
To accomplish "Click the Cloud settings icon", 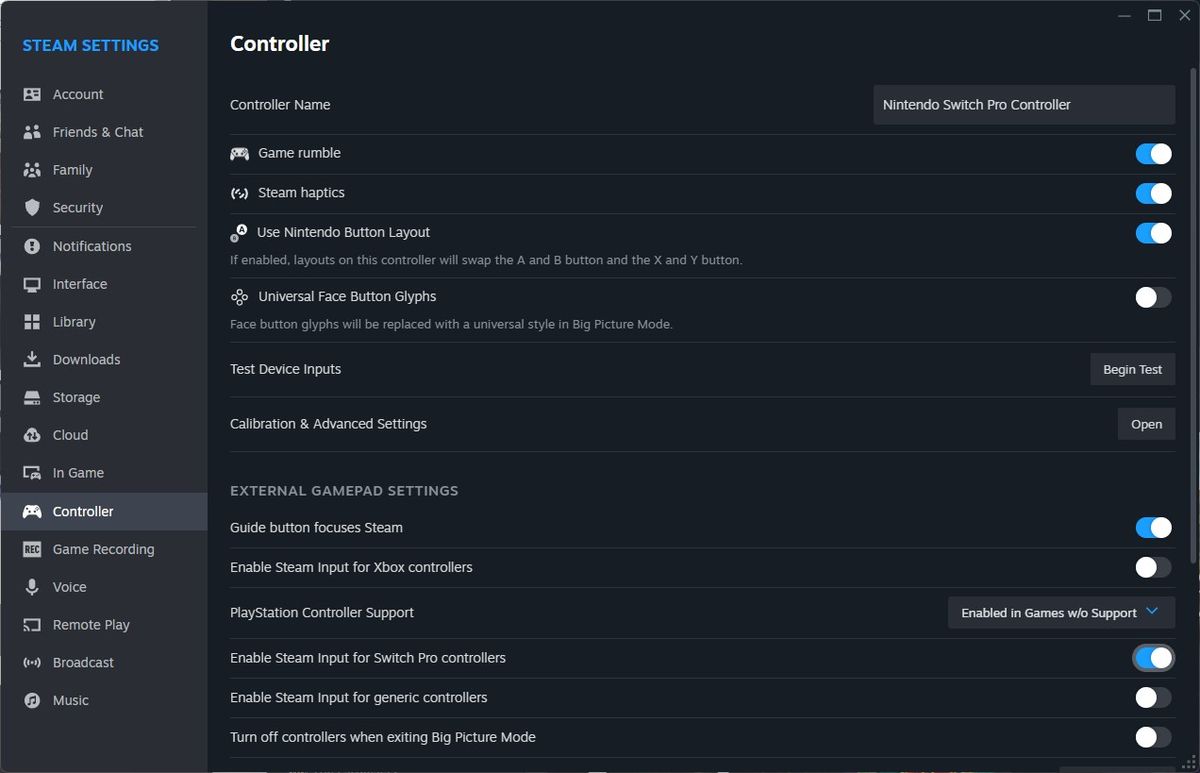I will (33, 435).
